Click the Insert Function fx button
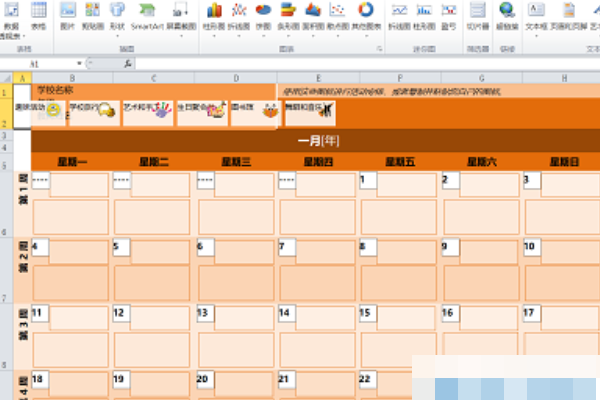600x400 pixels. (x=128, y=64)
